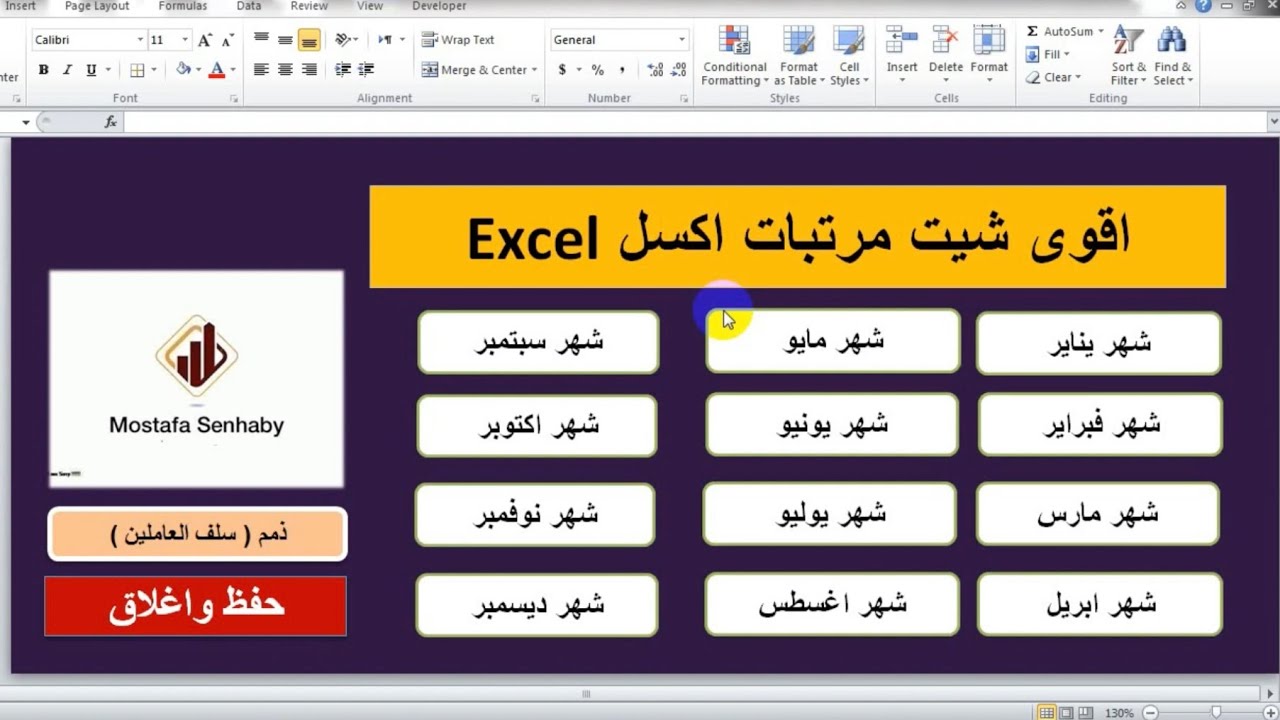
Task: Apply fill color bucket icon
Action: 183,70
